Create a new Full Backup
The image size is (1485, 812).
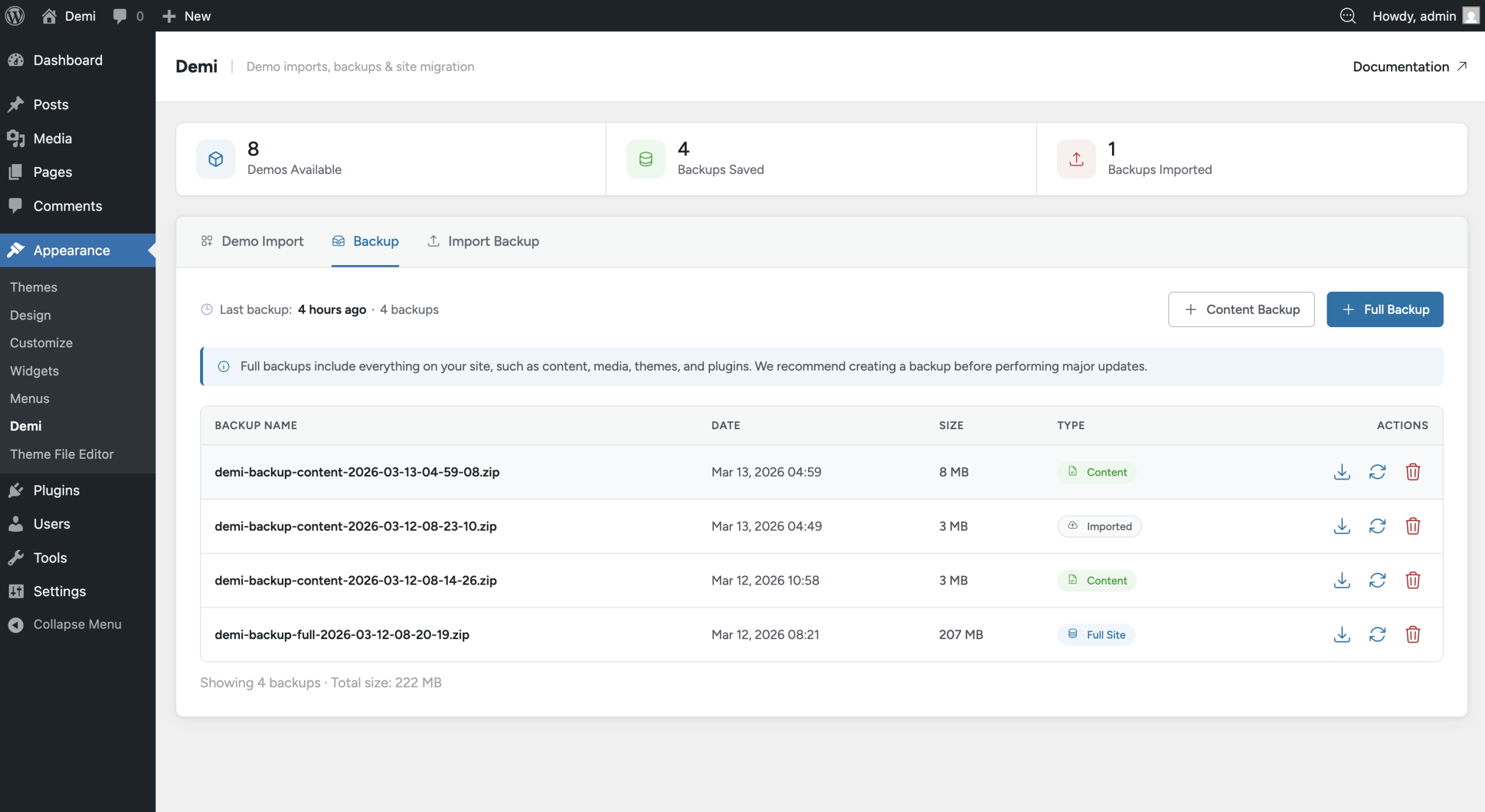1384,310
